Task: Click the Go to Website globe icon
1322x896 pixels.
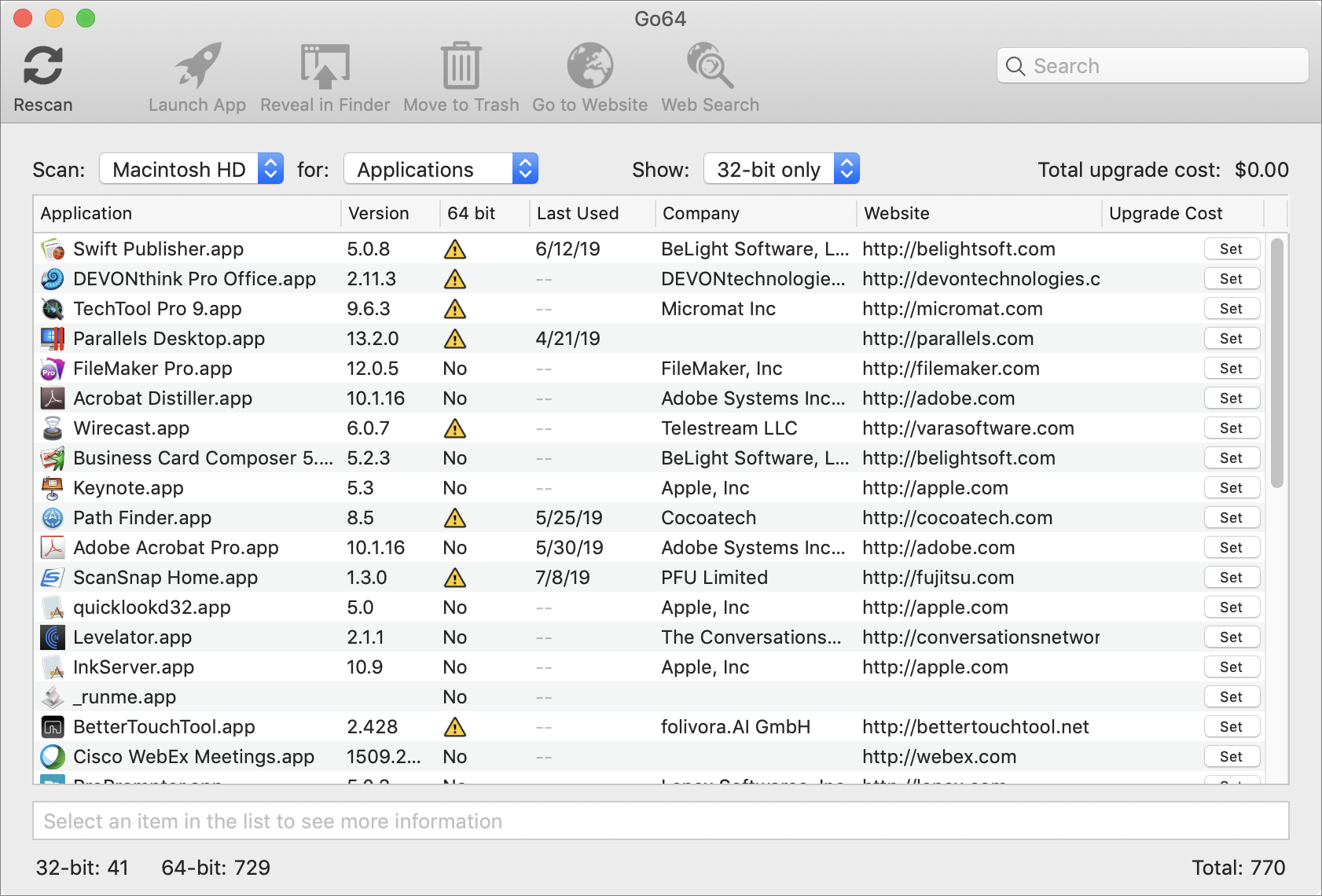Action: pyautogui.click(x=590, y=65)
